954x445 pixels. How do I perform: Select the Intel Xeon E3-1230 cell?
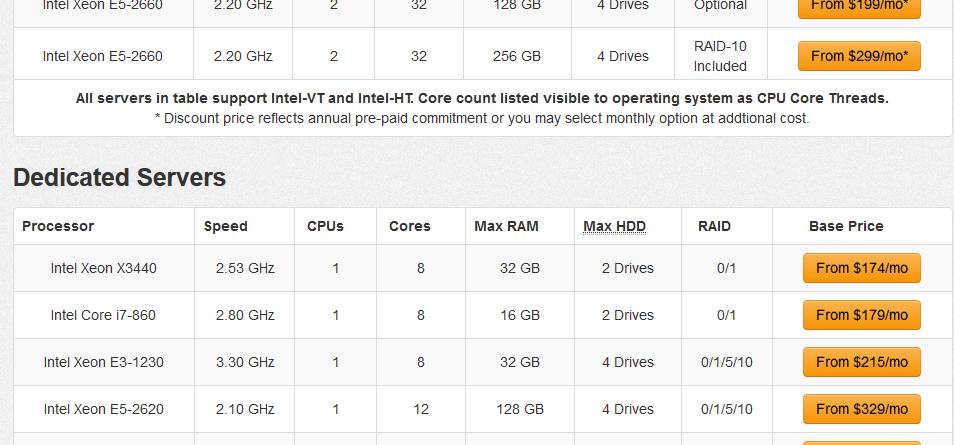pyautogui.click(x=103, y=362)
